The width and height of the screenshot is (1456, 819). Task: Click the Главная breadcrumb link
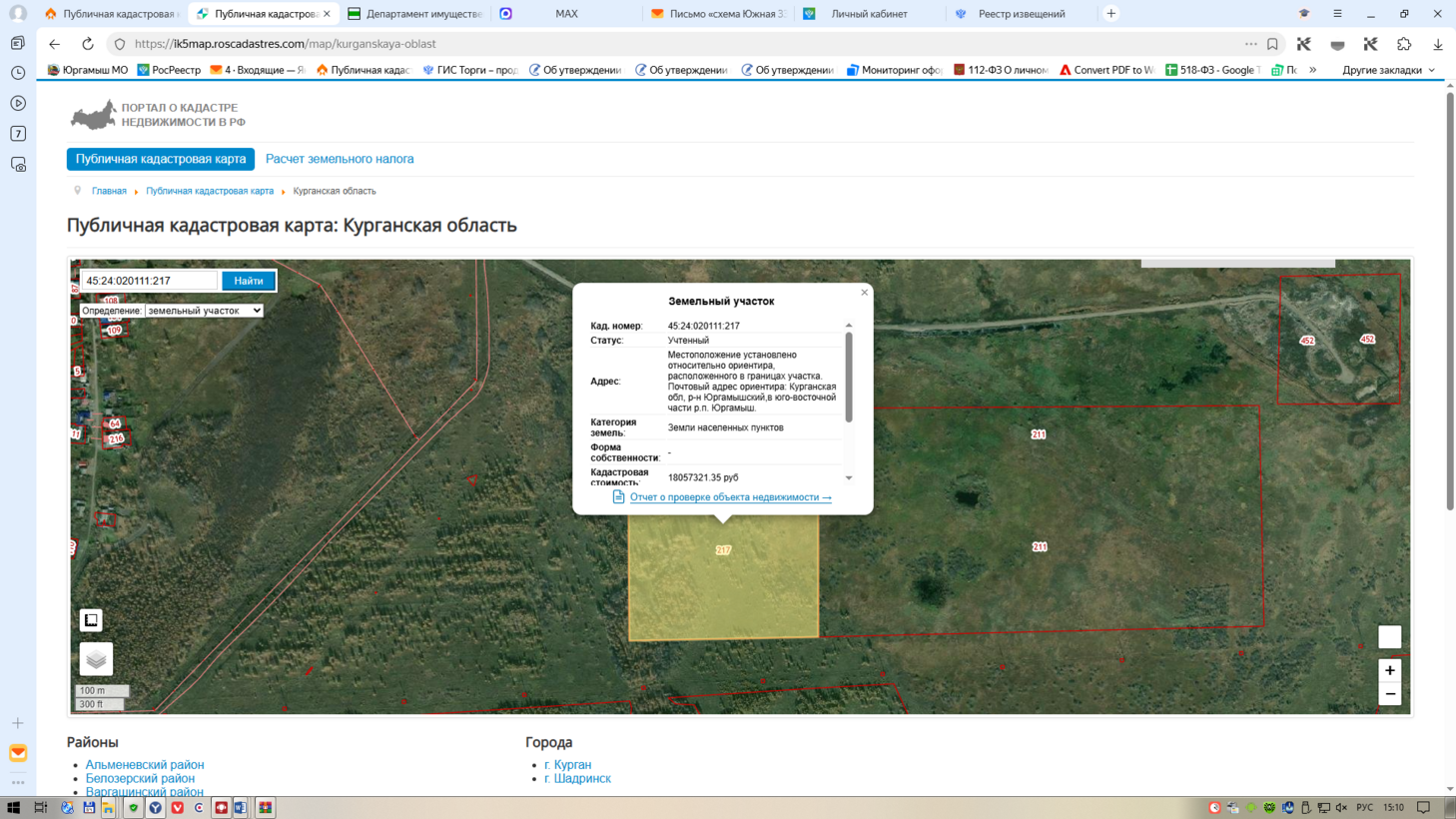109,191
